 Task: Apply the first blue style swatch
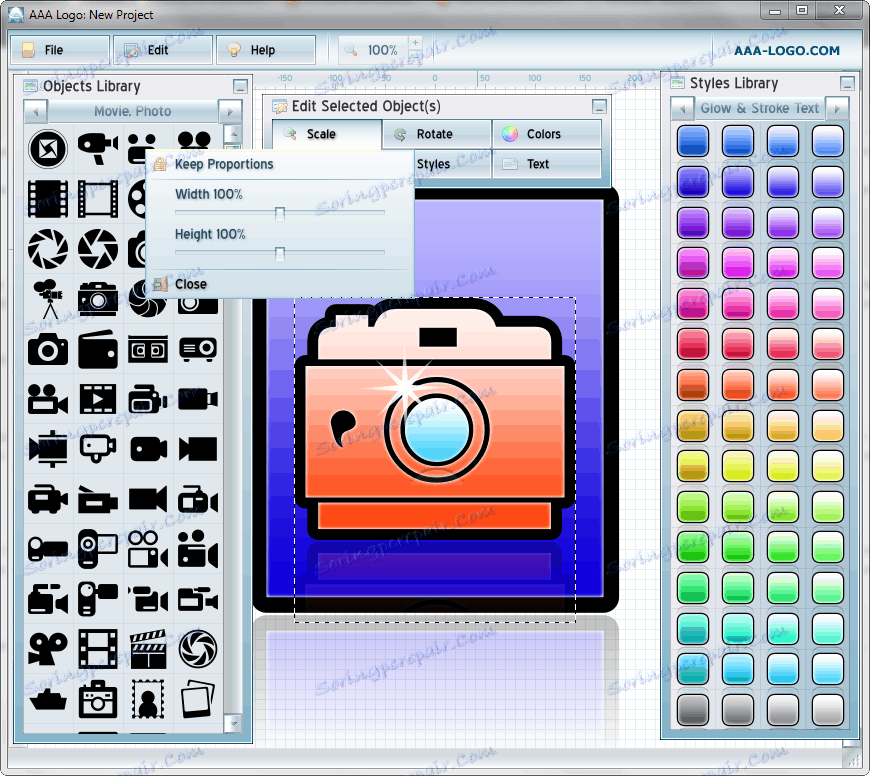tap(693, 141)
